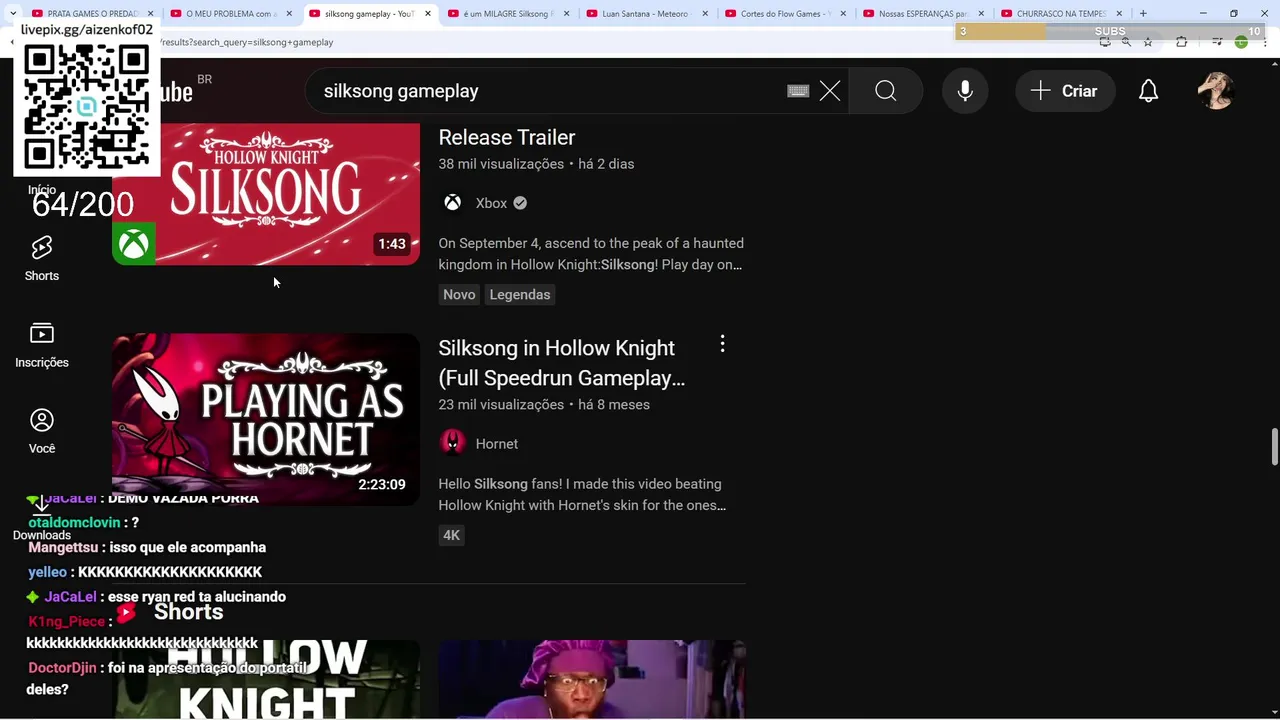Close the Luan Santana - Meteoro tab
Viewport: 1280px width, 720px height.
pos(705,14)
